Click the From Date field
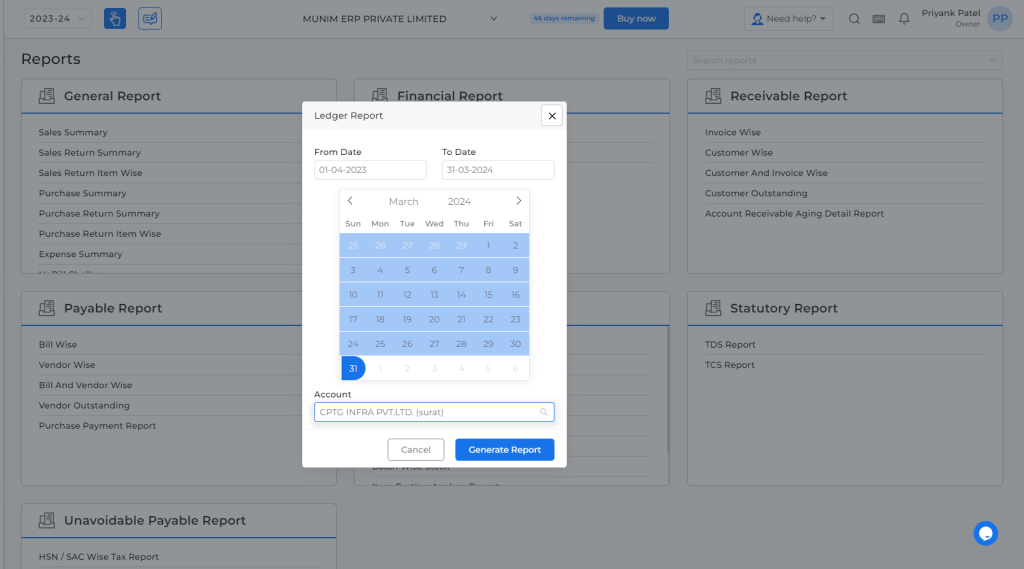 coord(370,170)
